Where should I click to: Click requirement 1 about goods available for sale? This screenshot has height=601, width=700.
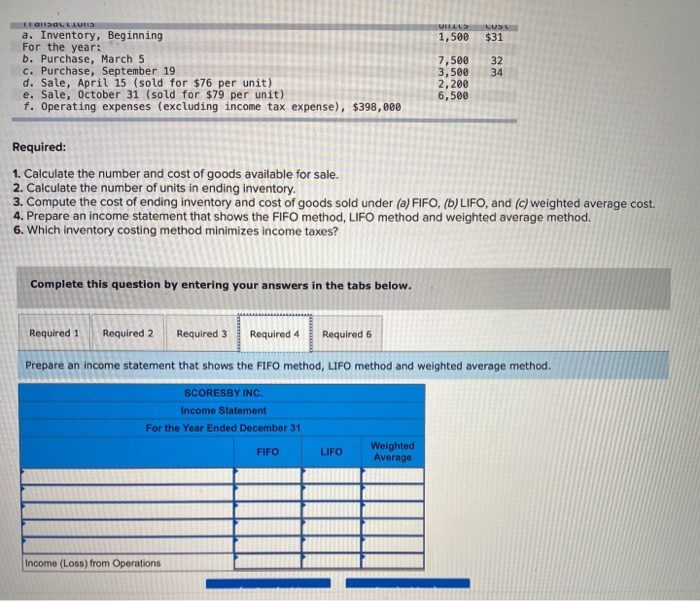176,174
